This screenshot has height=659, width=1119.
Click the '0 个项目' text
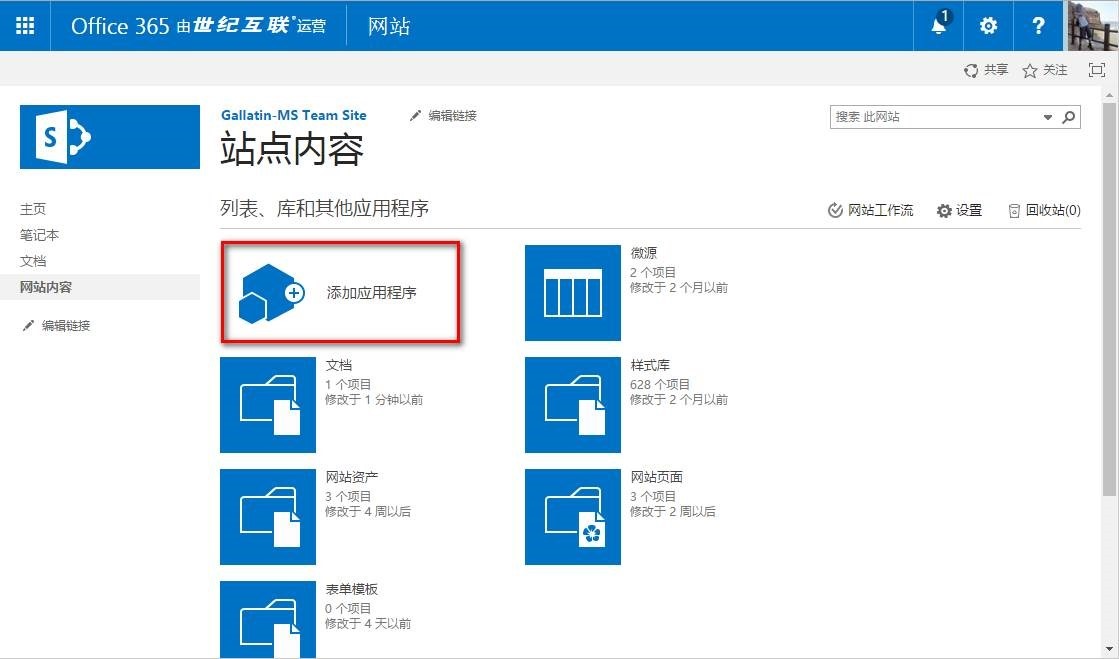[348, 608]
